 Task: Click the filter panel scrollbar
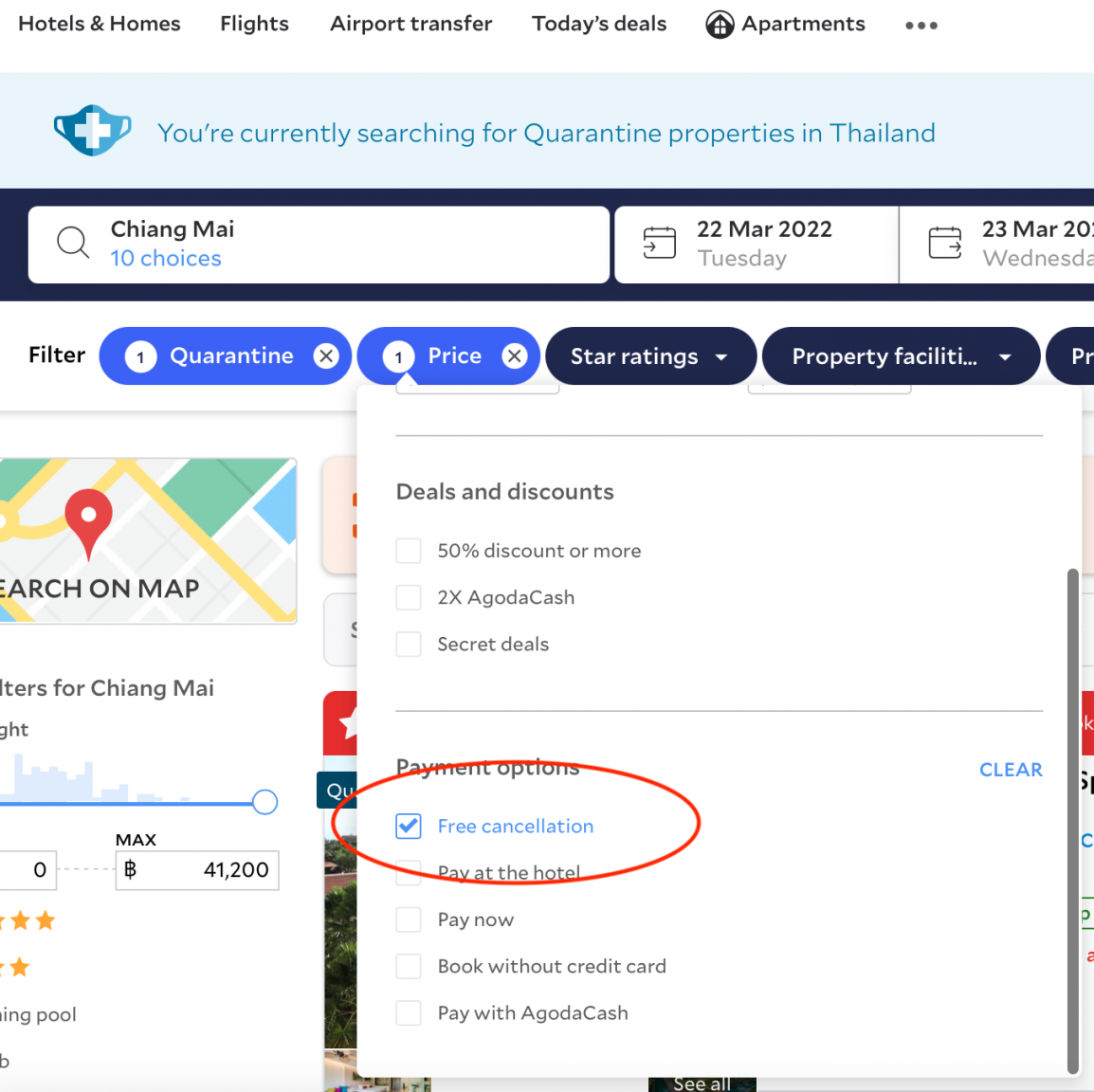pos(1073,821)
